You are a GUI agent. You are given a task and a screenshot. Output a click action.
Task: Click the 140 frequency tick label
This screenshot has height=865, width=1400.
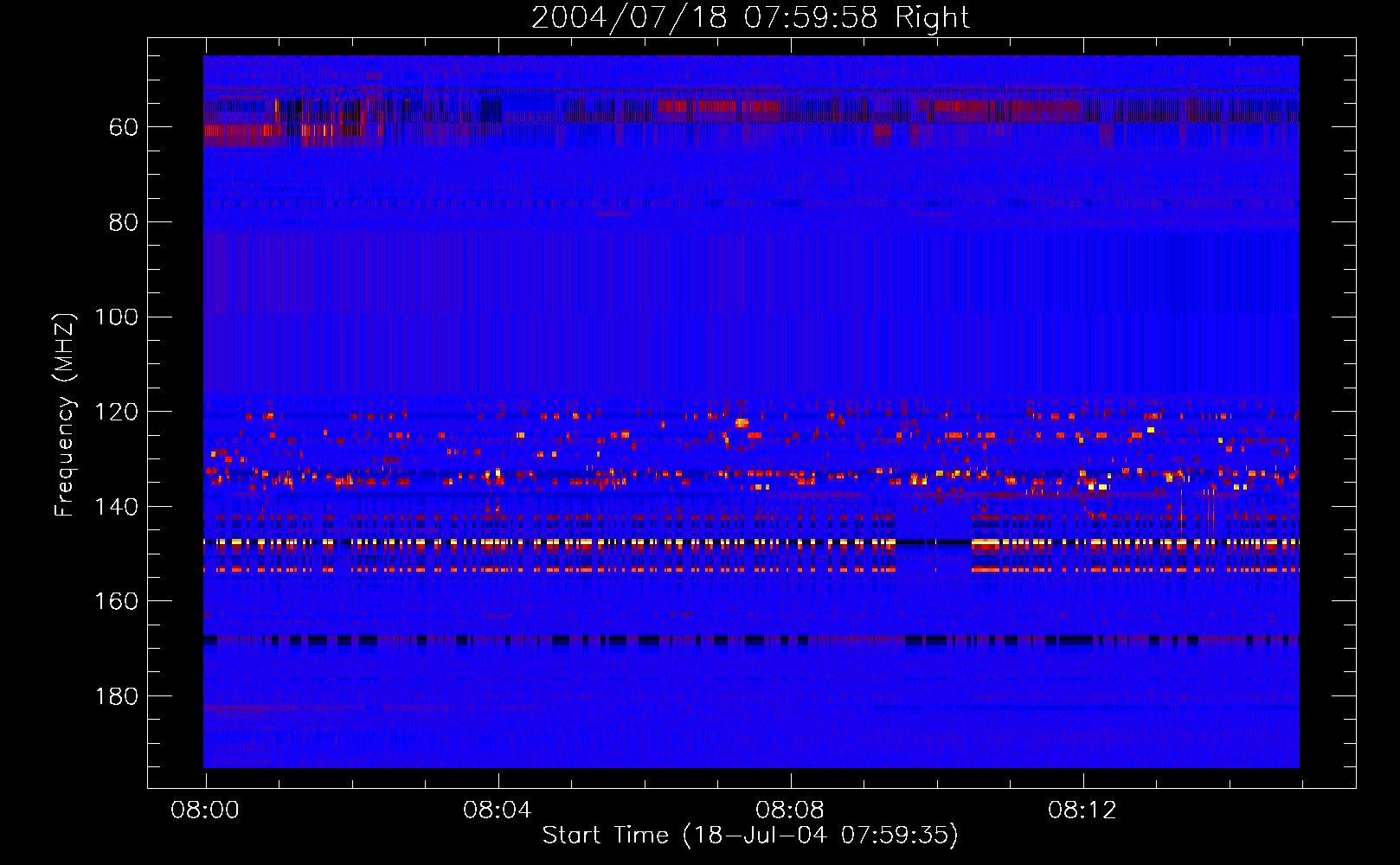click(x=117, y=507)
